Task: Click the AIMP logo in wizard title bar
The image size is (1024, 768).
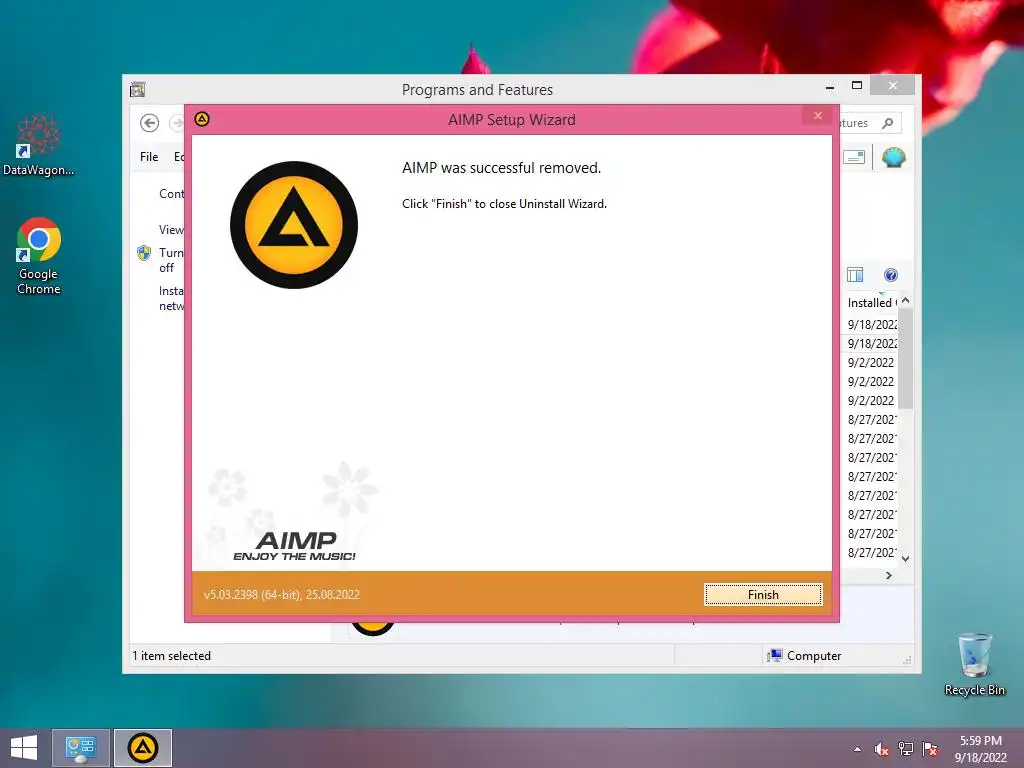Action: pyautogui.click(x=202, y=119)
